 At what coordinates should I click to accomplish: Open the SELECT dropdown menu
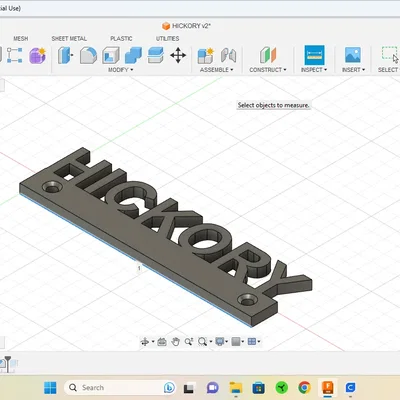(389, 70)
